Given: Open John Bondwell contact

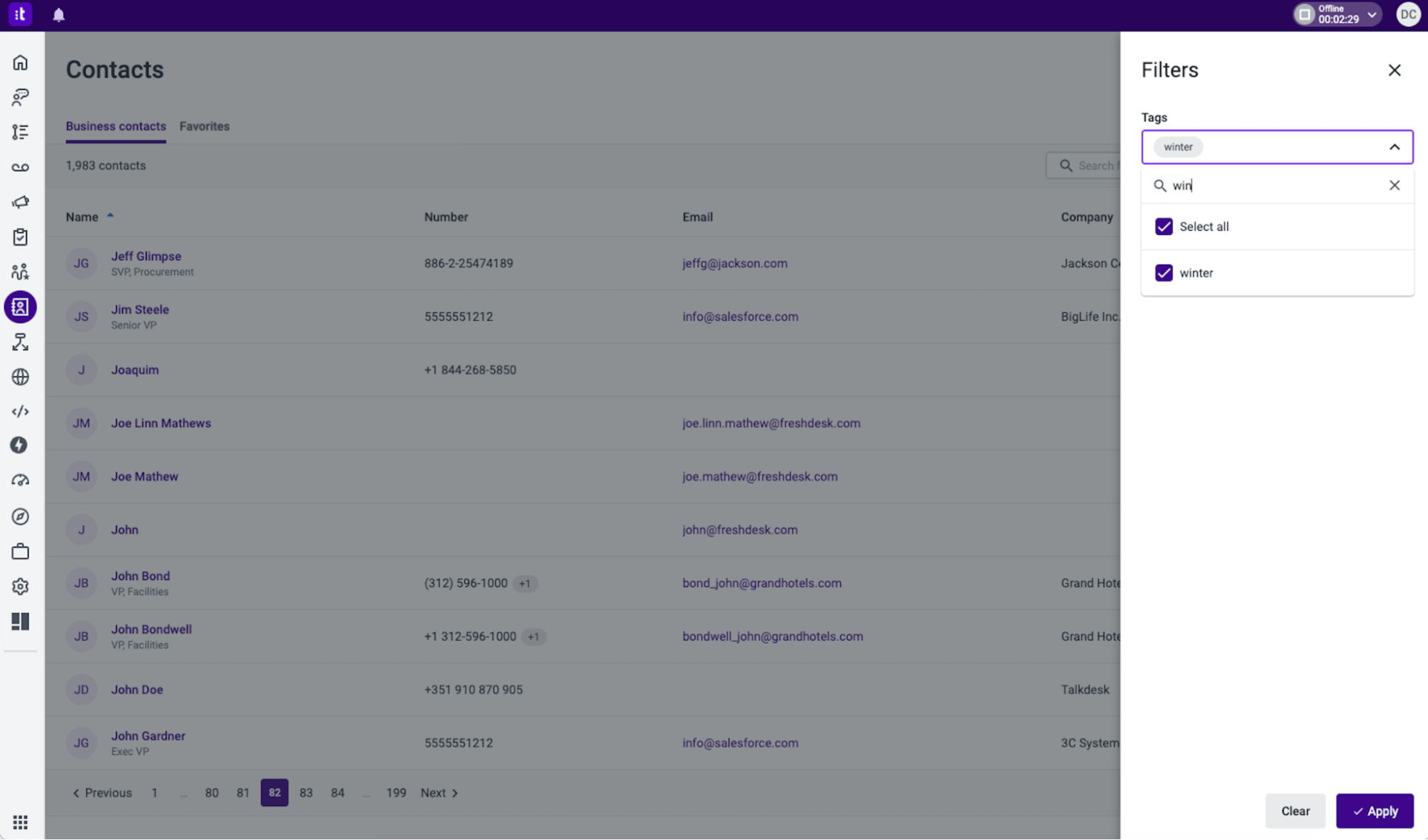Looking at the screenshot, I should click(151, 629).
